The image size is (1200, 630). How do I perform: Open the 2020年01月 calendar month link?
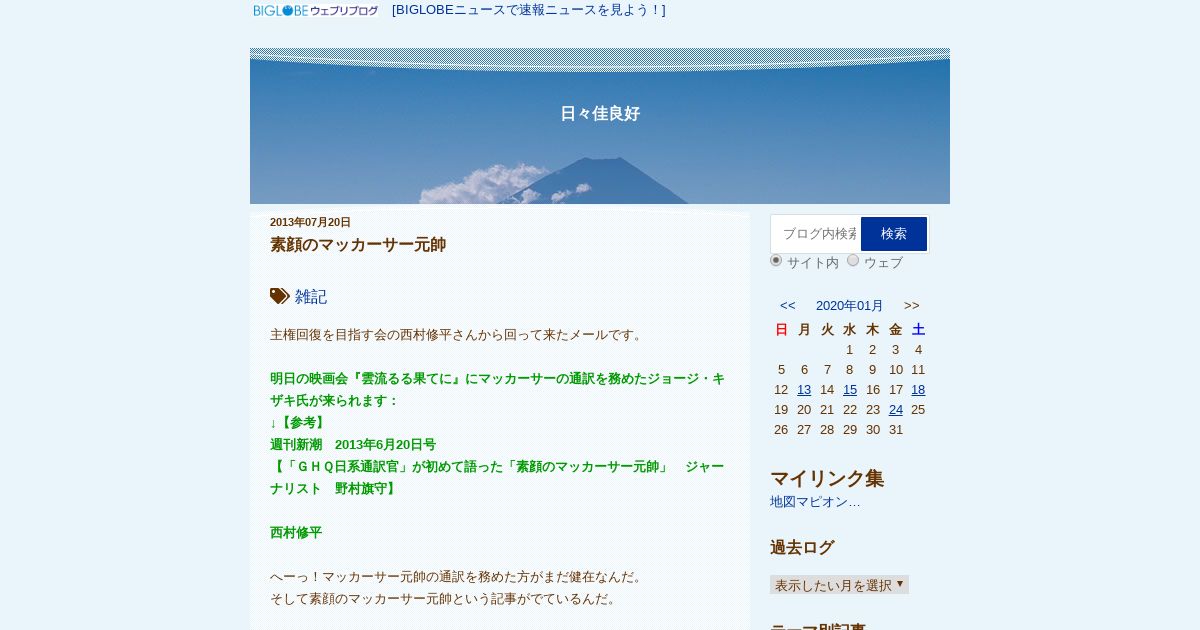pos(850,305)
